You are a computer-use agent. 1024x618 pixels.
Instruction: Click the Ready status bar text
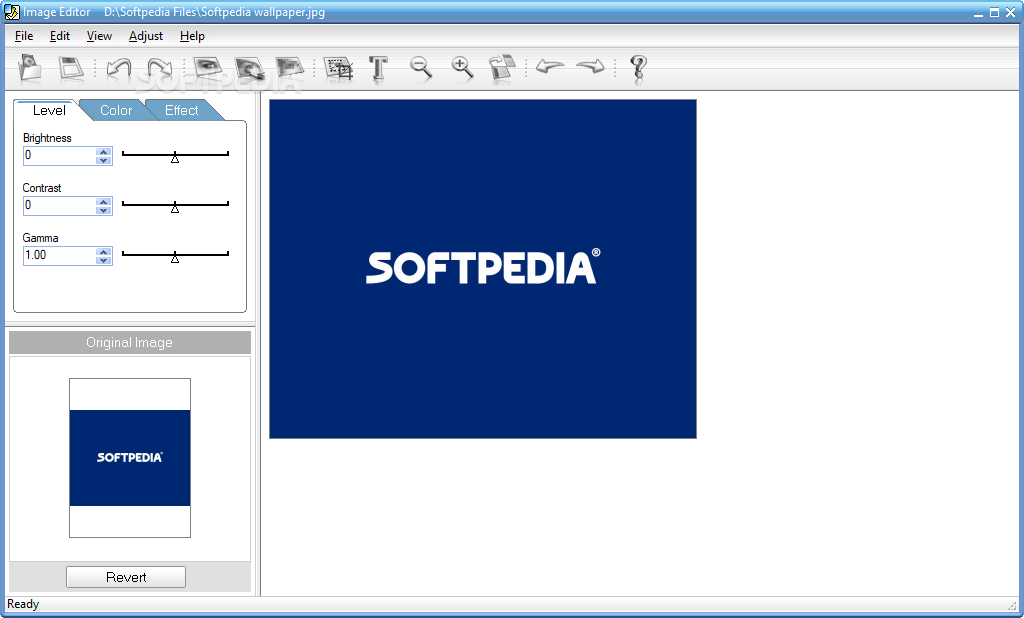click(23, 604)
